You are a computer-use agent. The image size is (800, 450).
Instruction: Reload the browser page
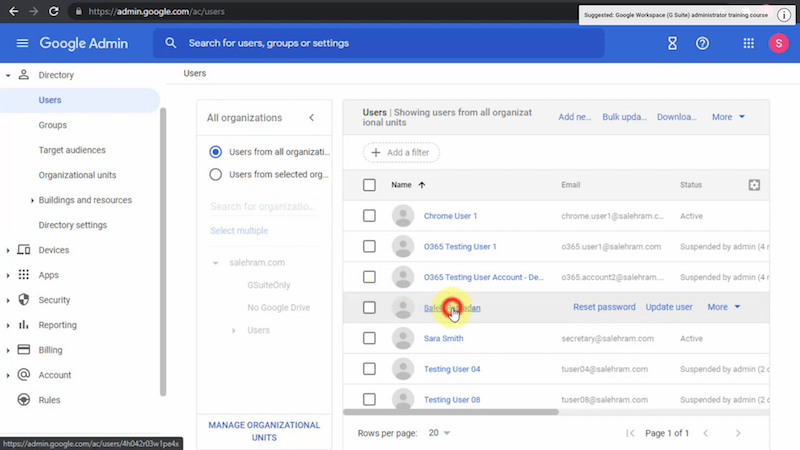coord(54,11)
